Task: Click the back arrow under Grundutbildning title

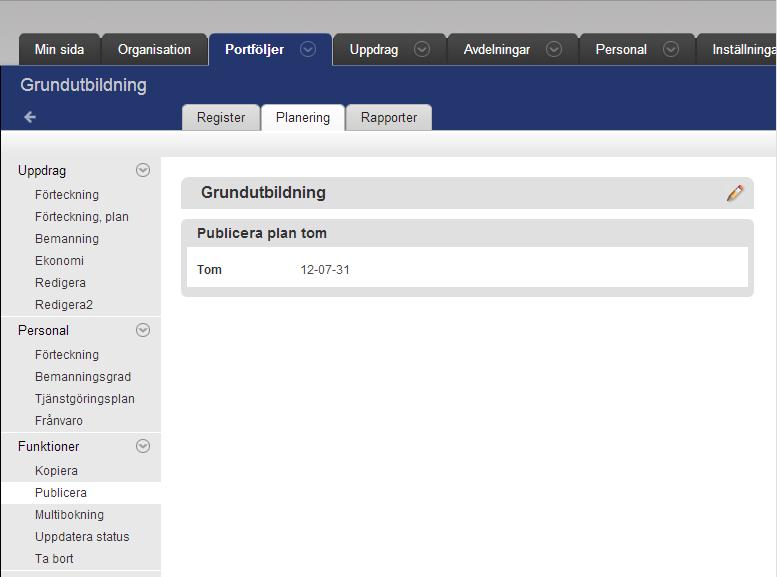Action: pos(30,117)
